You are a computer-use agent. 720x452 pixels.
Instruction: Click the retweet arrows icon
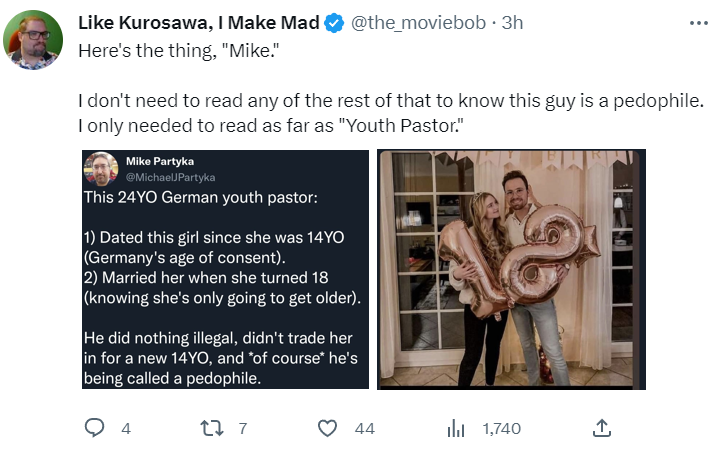click(x=212, y=428)
